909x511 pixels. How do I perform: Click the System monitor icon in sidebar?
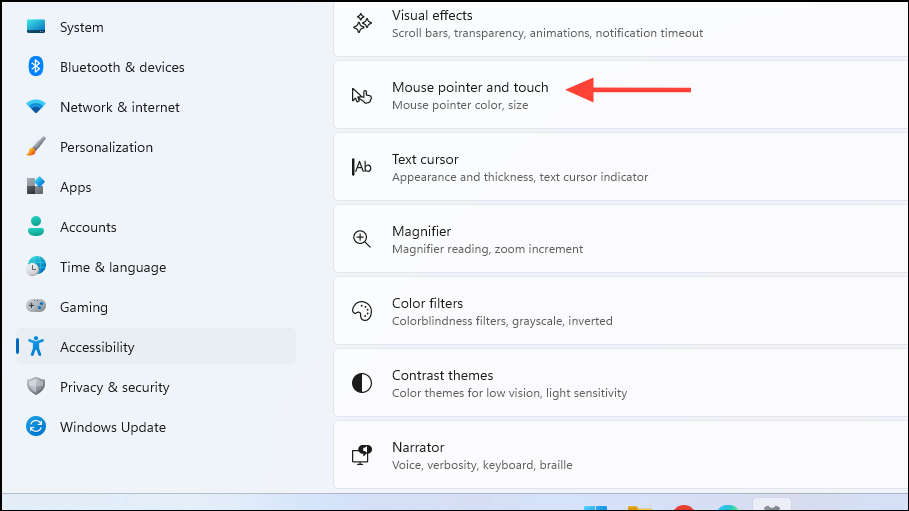click(36, 27)
